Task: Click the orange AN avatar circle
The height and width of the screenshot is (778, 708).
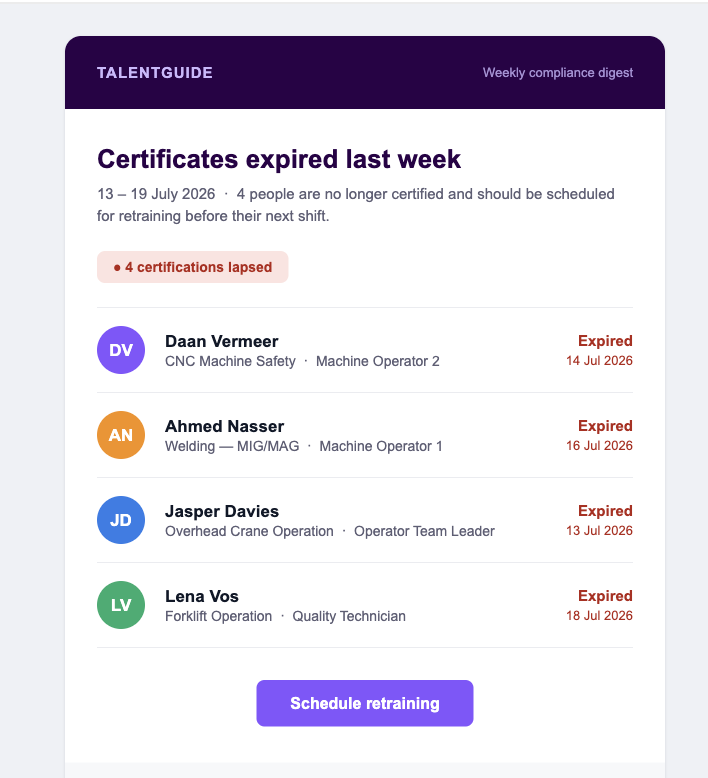Action: [x=121, y=435]
